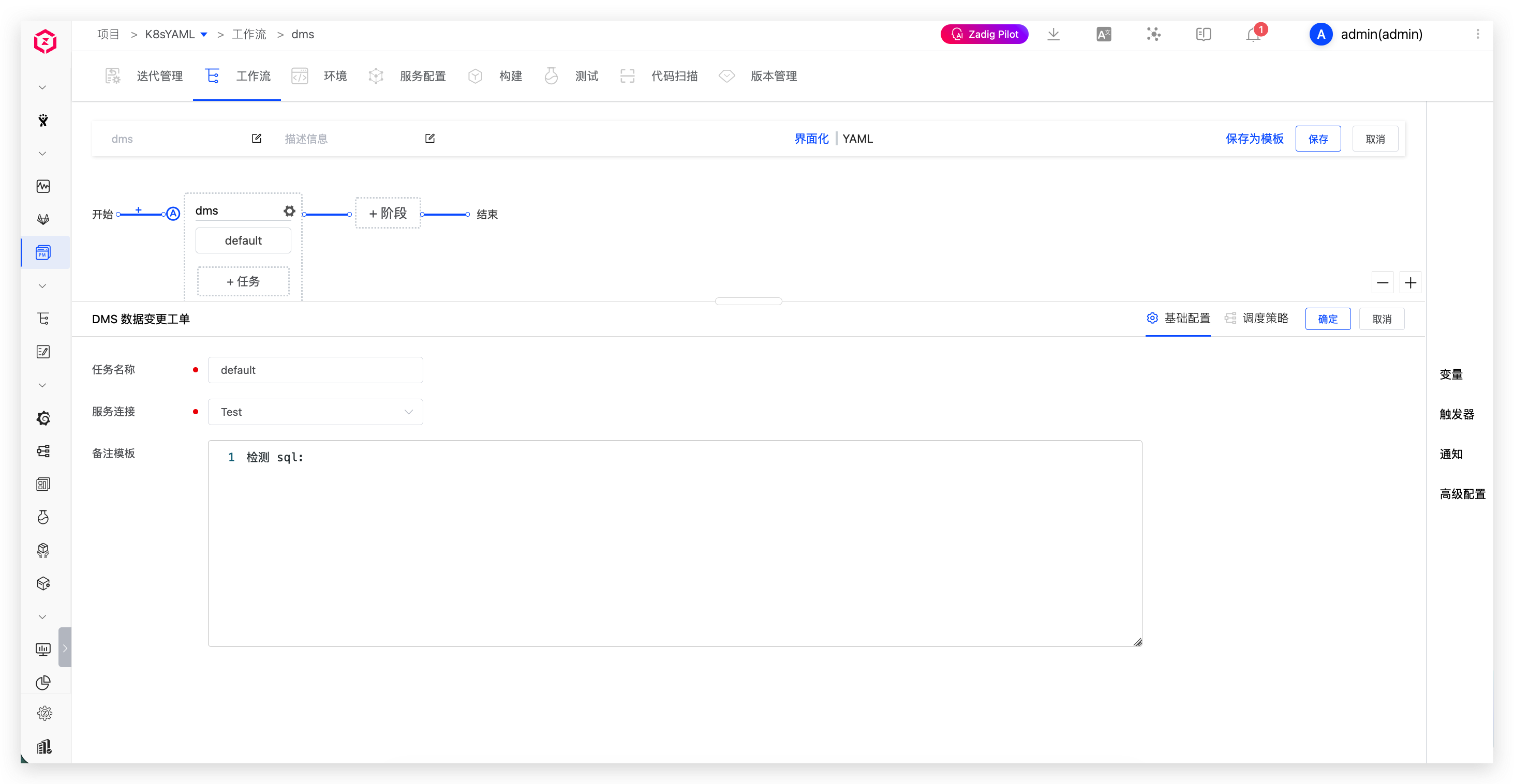
Task: Click the 任务名称 input field
Action: 316,370
